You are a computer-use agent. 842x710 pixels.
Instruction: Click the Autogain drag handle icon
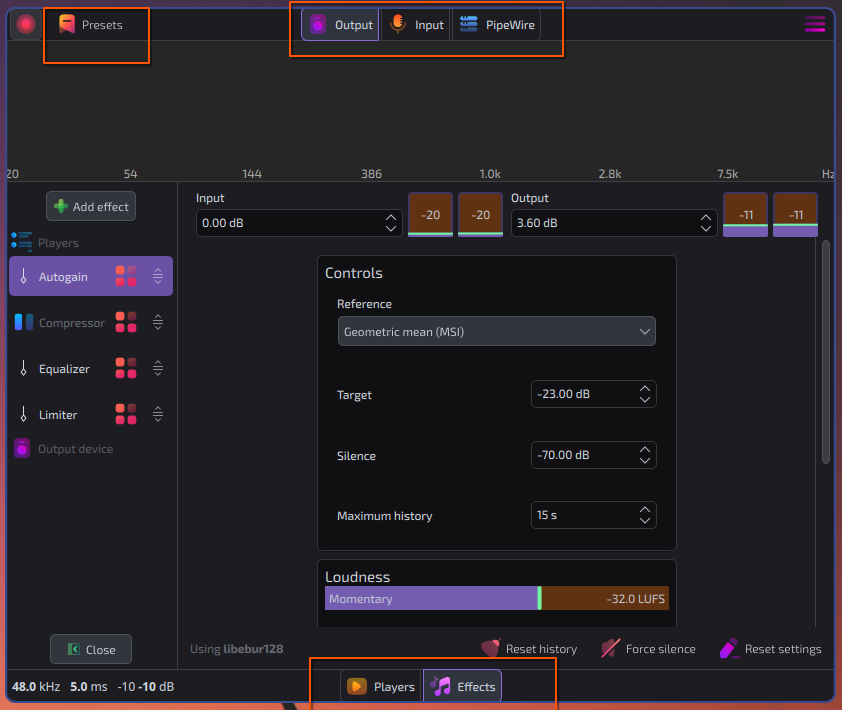[158, 277]
